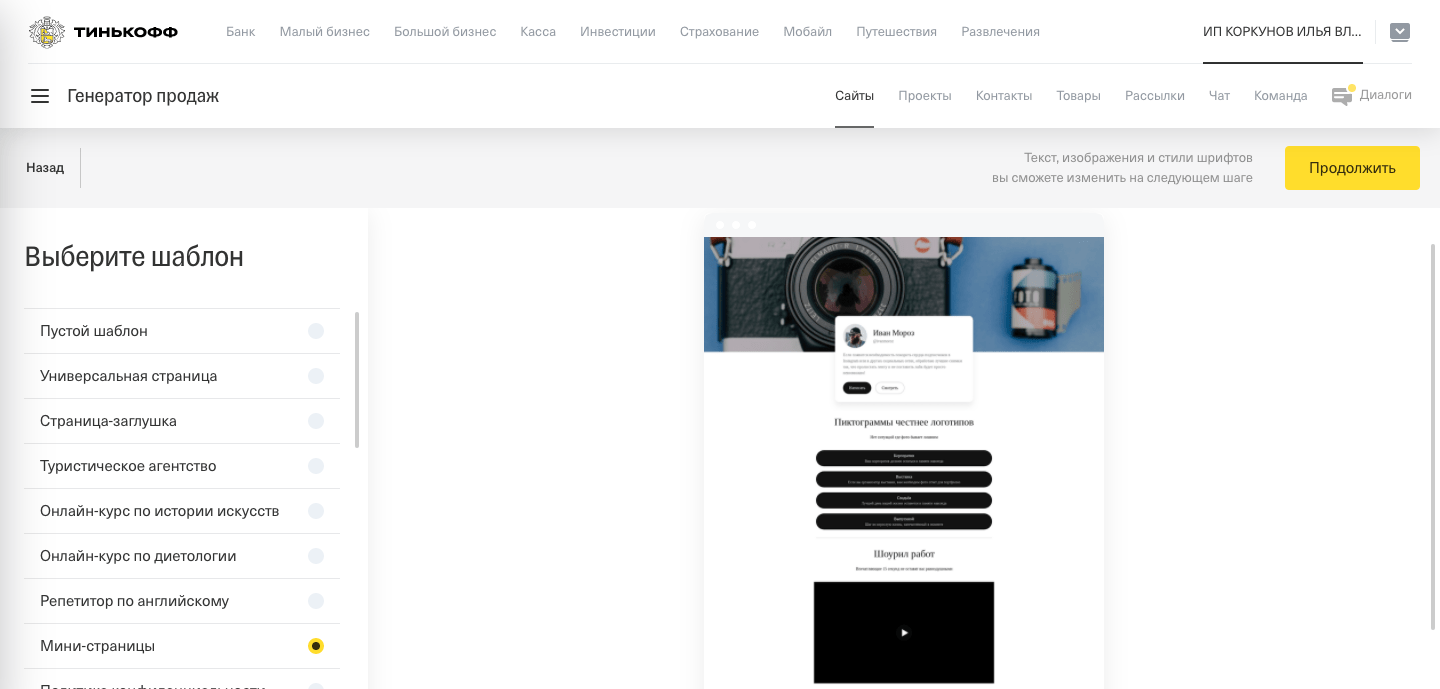1440x689 pixels.
Task: Select the Страница-заглушка radio button
Action: (x=316, y=421)
